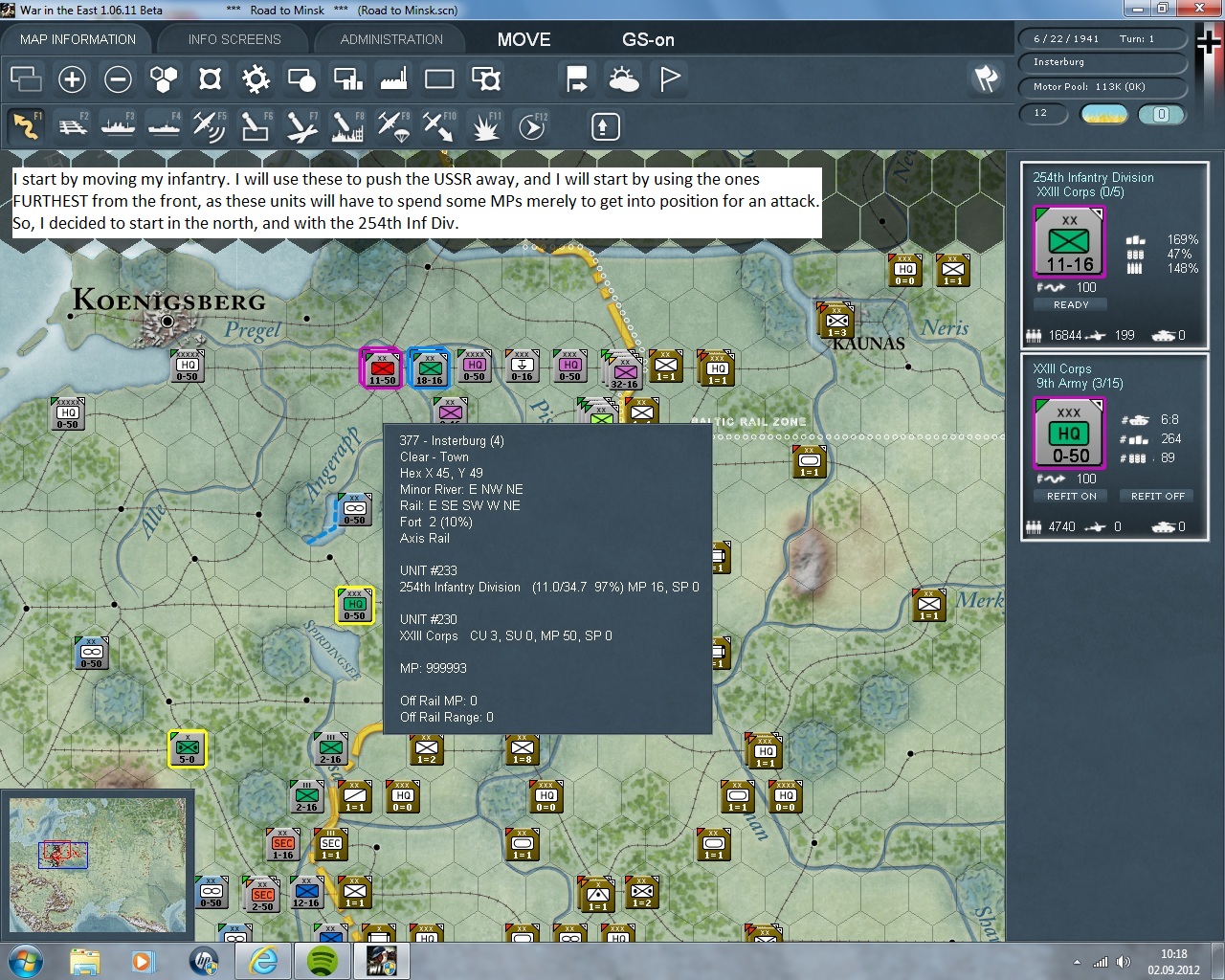Image resolution: width=1225 pixels, height=980 pixels.
Task: Select the blue-bordered 18-16 unit on map
Action: pos(429,369)
